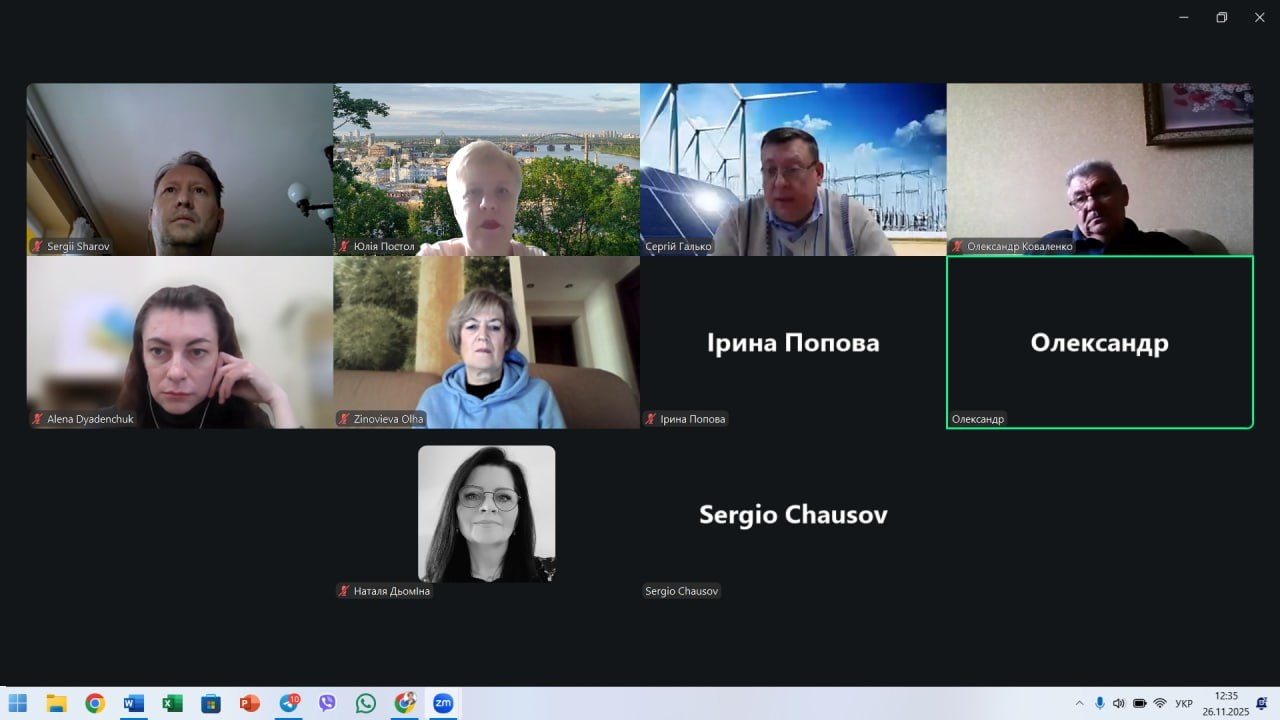Click Sergii Sharov's muted microphone icon
The image size is (1280, 720).
pyautogui.click(x=38, y=246)
